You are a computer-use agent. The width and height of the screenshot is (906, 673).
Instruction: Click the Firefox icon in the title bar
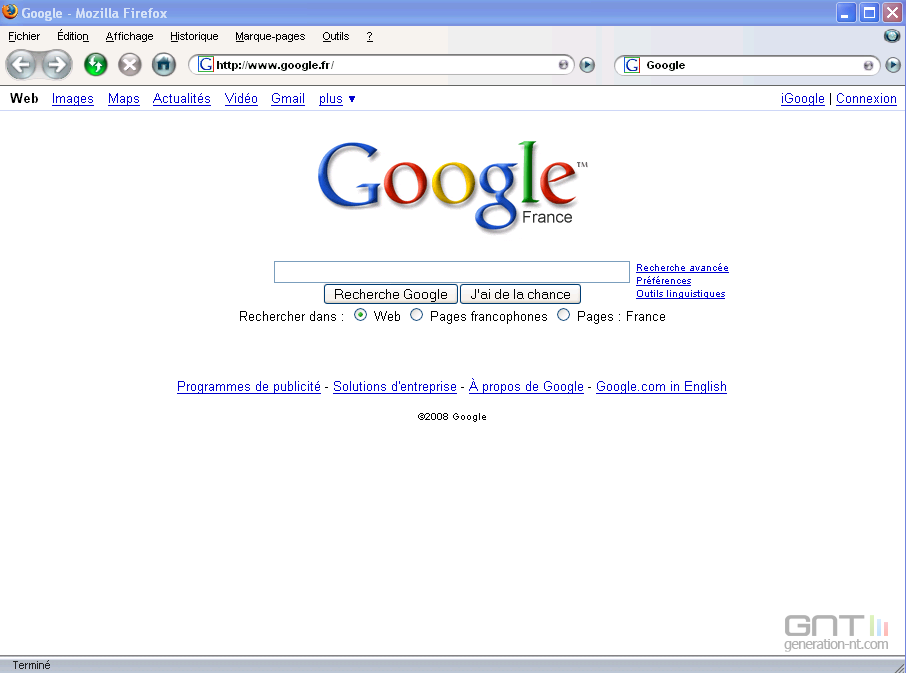[x=10, y=12]
